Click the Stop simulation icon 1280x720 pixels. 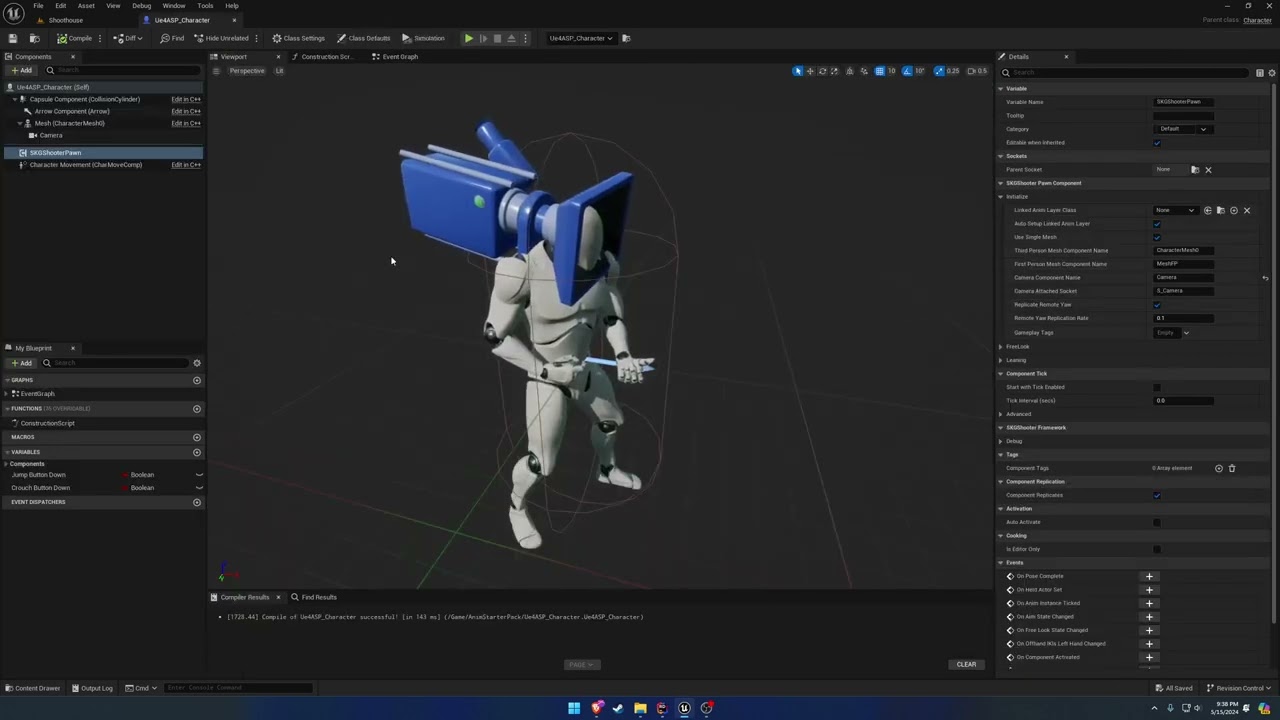pyautogui.click(x=497, y=38)
